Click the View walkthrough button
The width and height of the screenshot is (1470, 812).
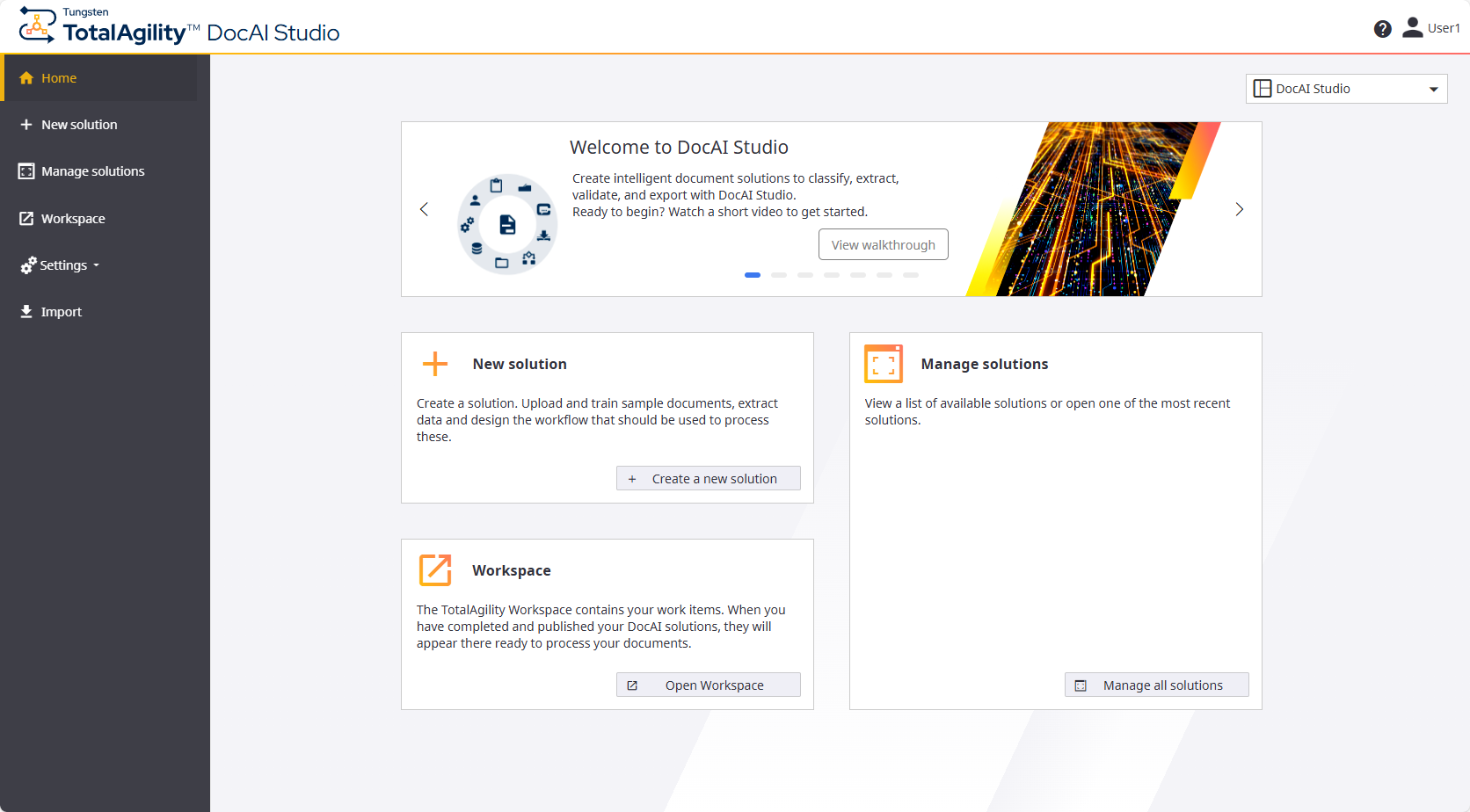[883, 244]
